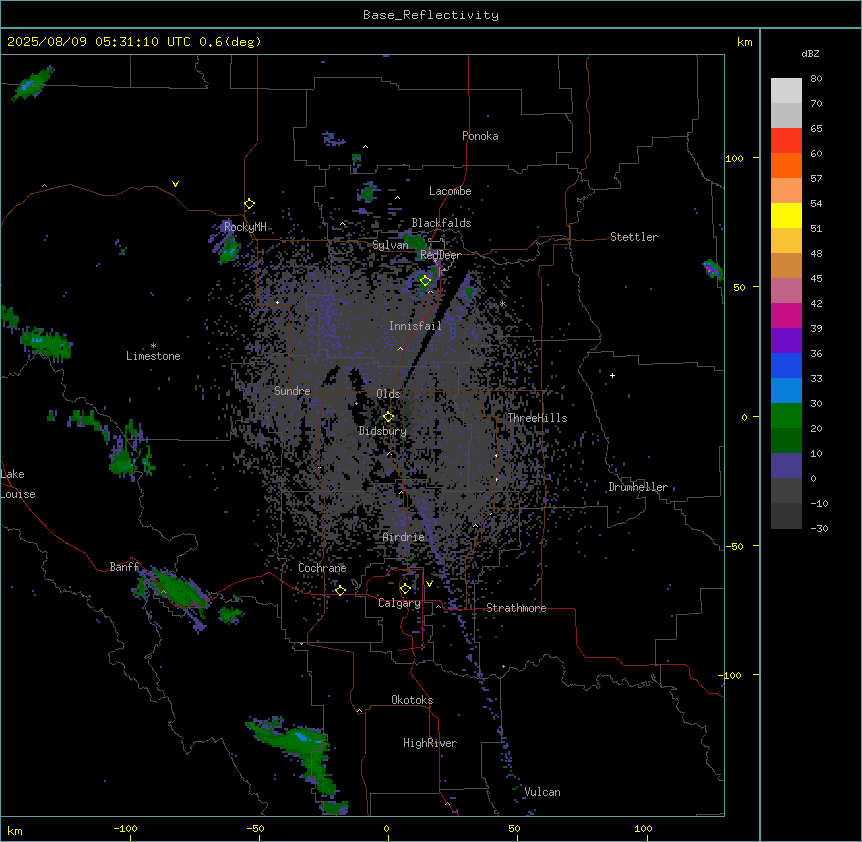This screenshot has height=842, width=862.
Task: Click the dBZ legend heading
Action: pyautogui.click(x=810, y=53)
